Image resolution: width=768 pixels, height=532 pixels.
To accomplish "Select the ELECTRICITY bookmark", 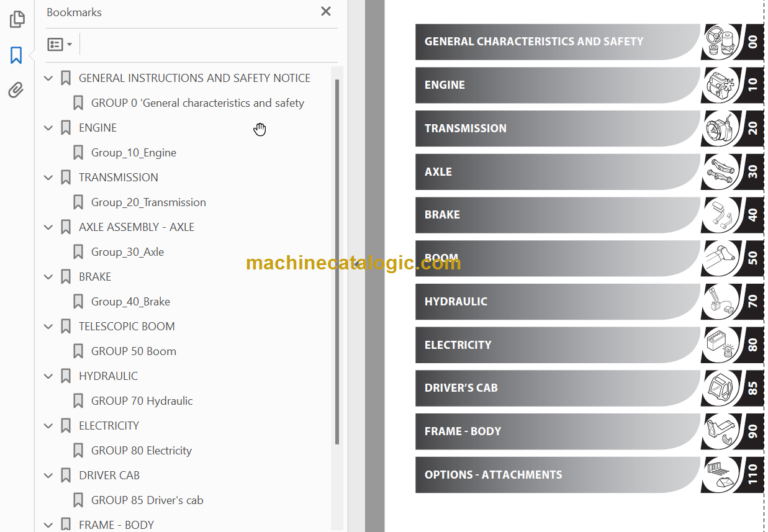I will pyautogui.click(x=109, y=426).
